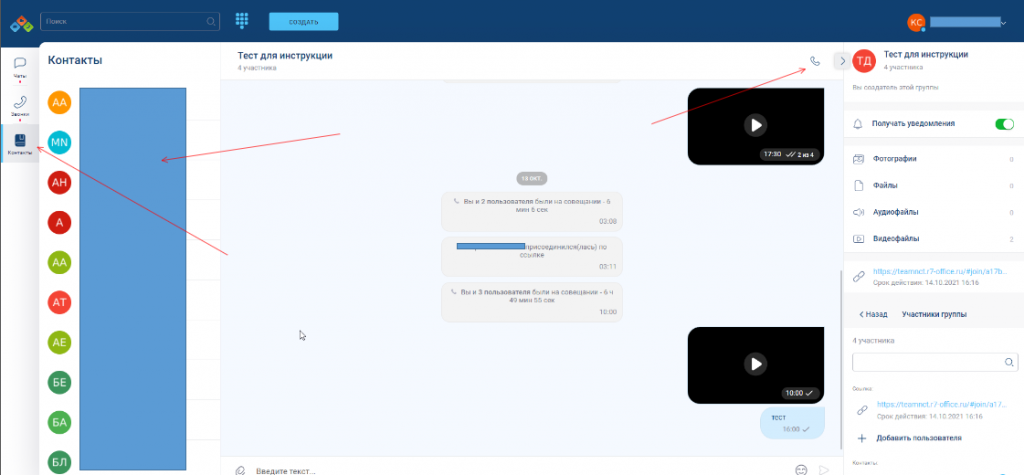Expand the user account dropdown
The image size is (1024, 475).
pyautogui.click(x=1003, y=22)
